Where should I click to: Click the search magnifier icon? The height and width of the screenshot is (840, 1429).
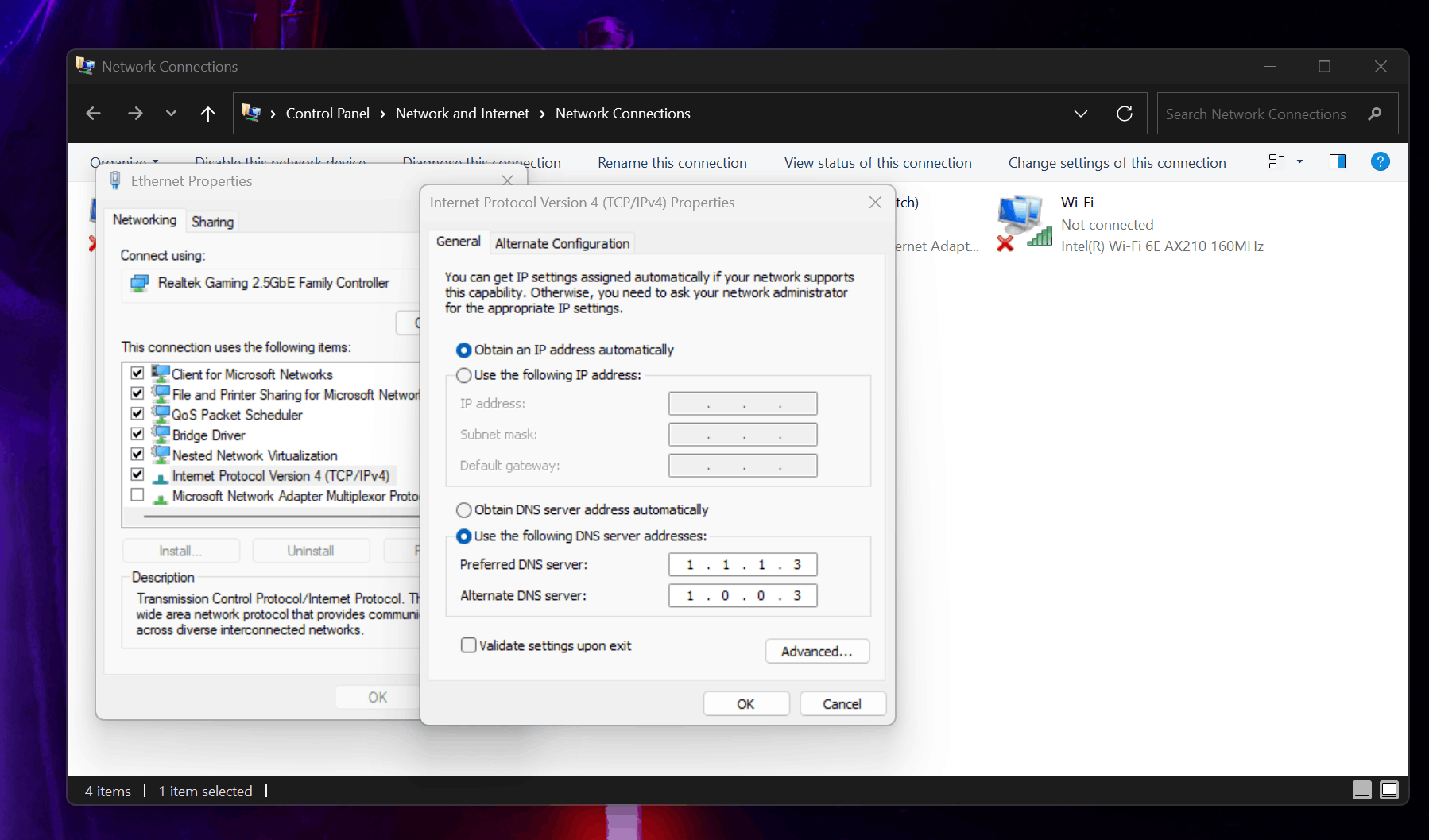[x=1375, y=114]
